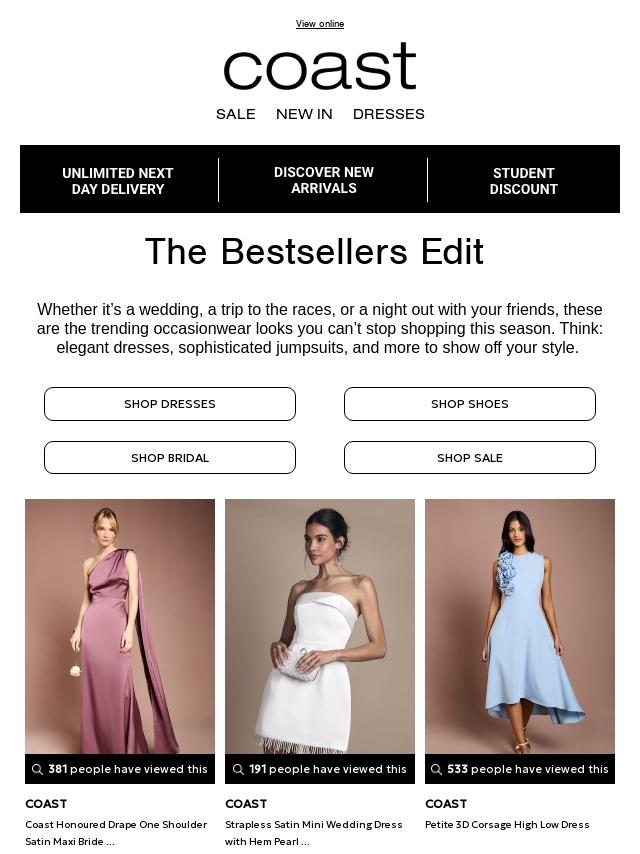
Task: Click the SHOP SALE button
Action: tap(470, 458)
